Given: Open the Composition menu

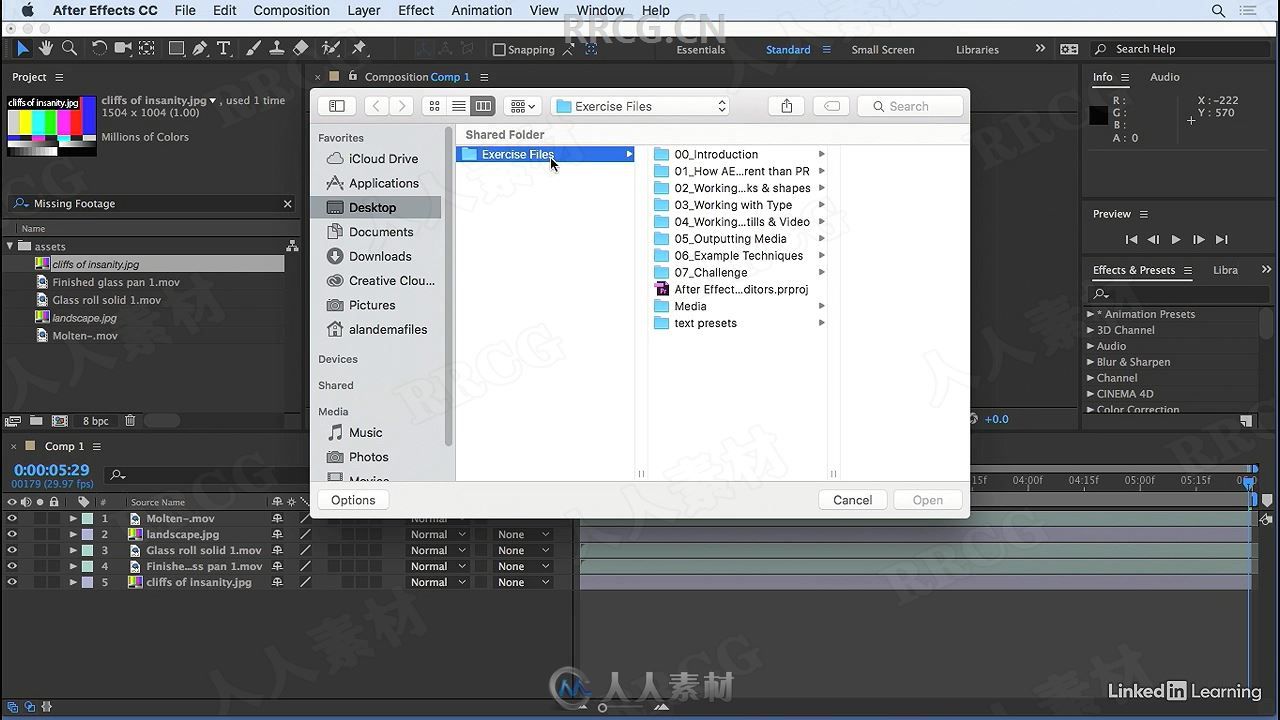Looking at the screenshot, I should [291, 10].
